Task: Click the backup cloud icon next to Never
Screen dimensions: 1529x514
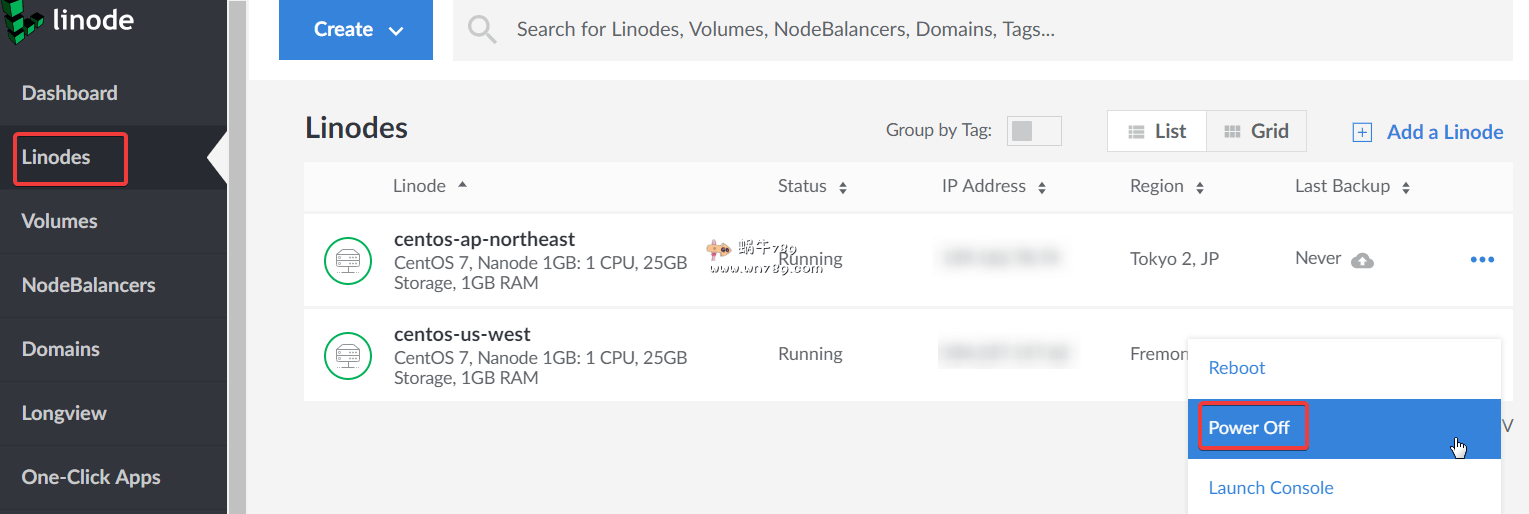Action: pos(1362,260)
